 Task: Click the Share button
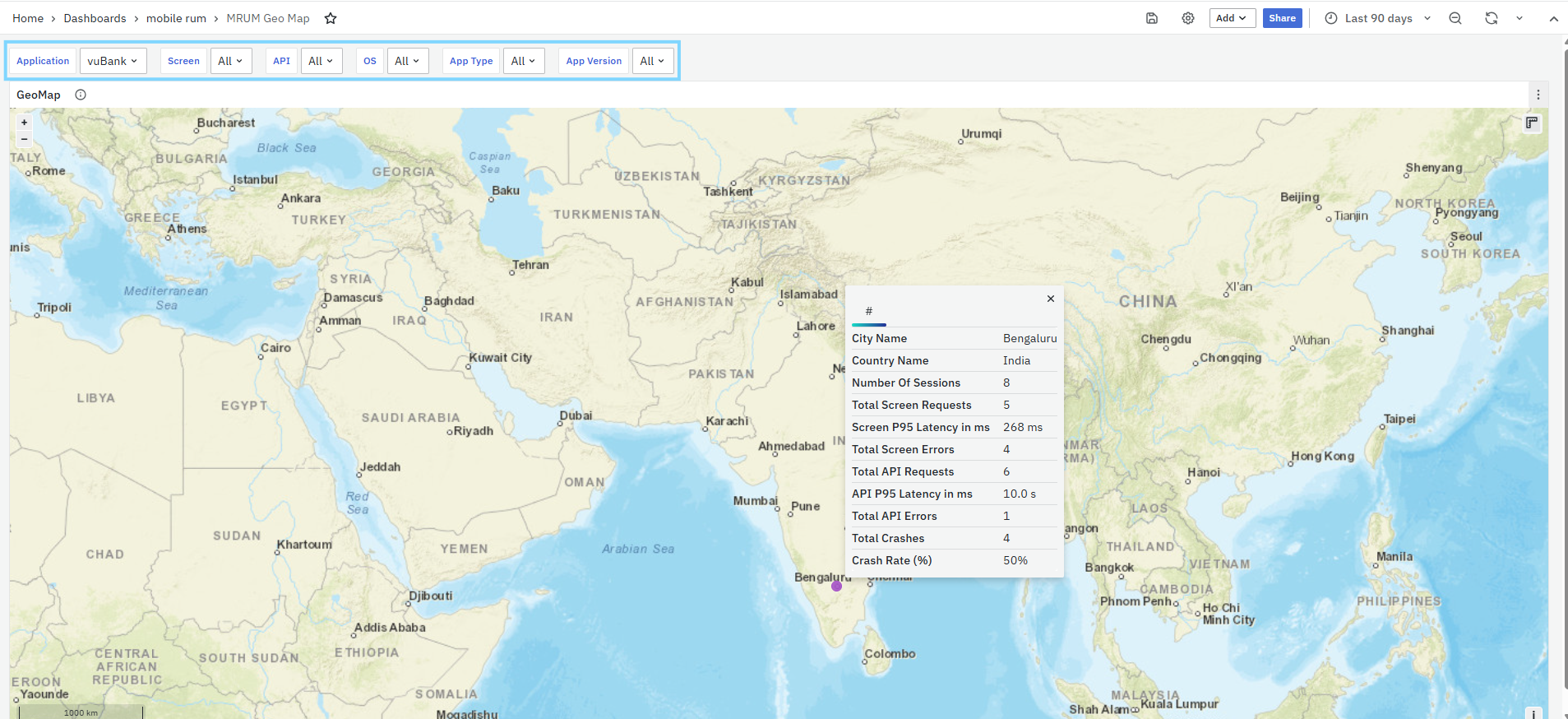1282,18
